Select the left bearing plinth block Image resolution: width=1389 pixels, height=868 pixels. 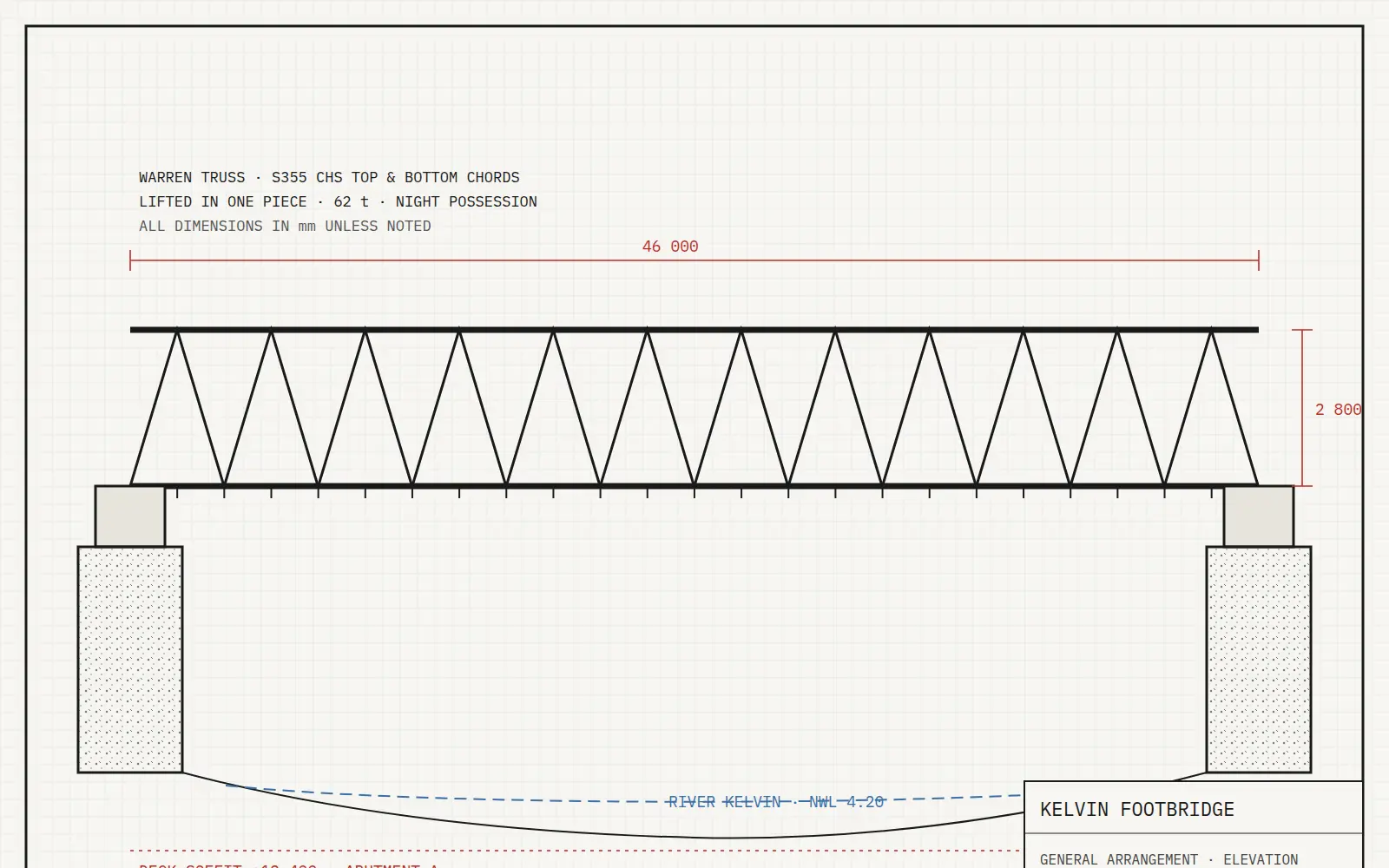pos(130,516)
